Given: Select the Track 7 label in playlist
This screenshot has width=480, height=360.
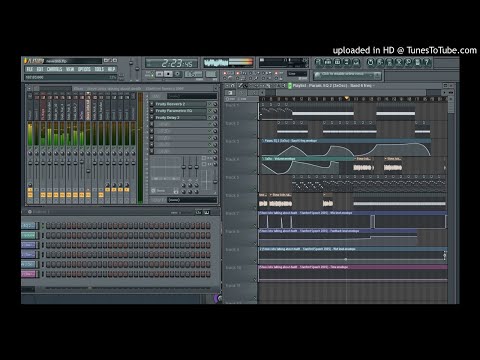Looking at the screenshot, I should (232, 213).
